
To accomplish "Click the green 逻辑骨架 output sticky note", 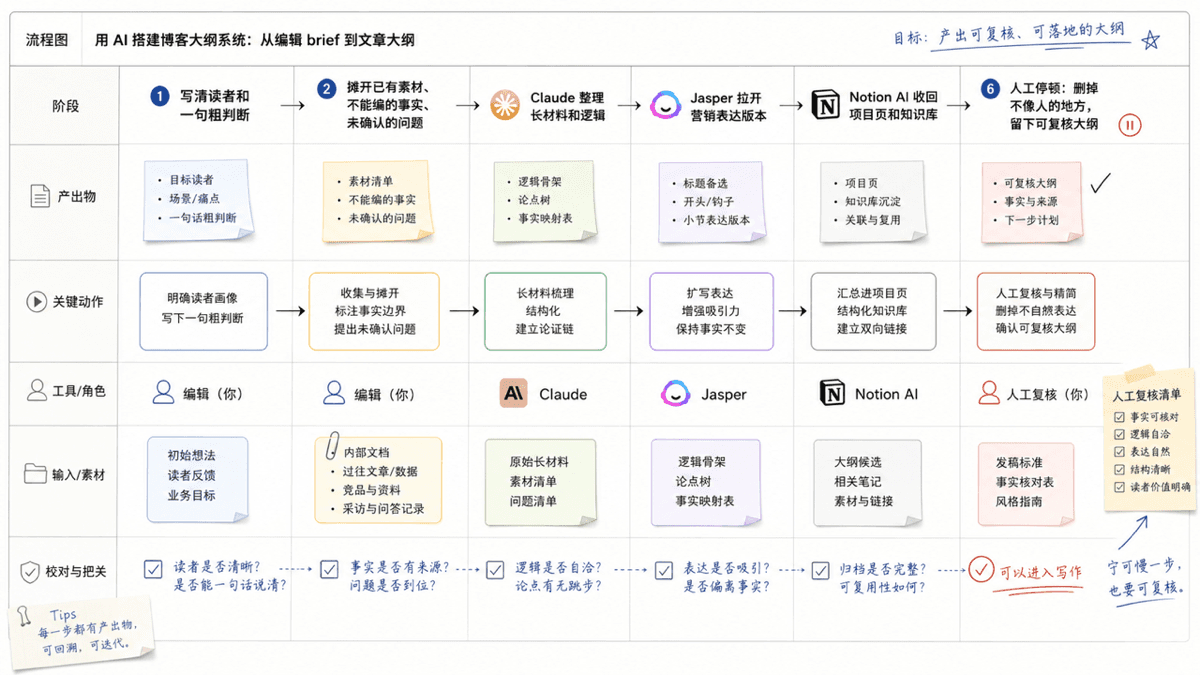I will coord(545,201).
